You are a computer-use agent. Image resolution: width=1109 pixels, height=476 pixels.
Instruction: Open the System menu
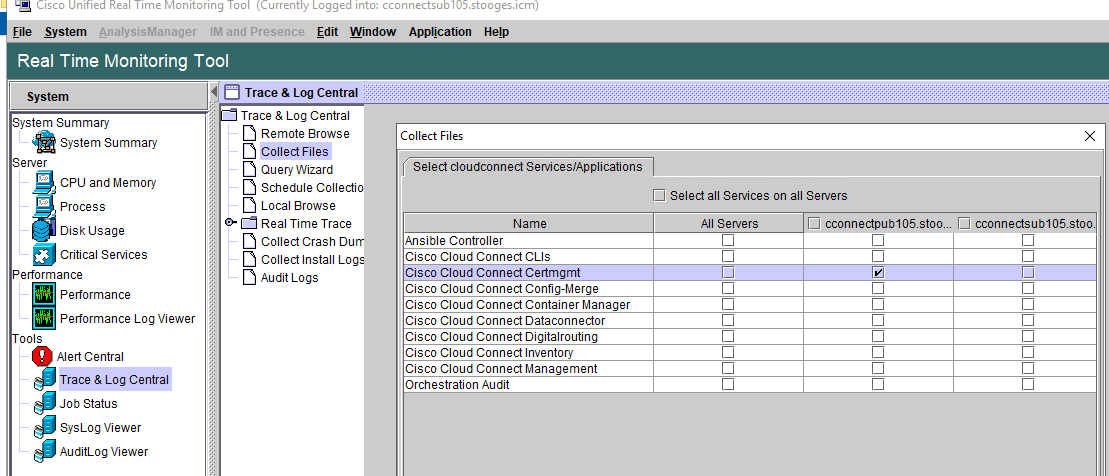pyautogui.click(x=65, y=32)
